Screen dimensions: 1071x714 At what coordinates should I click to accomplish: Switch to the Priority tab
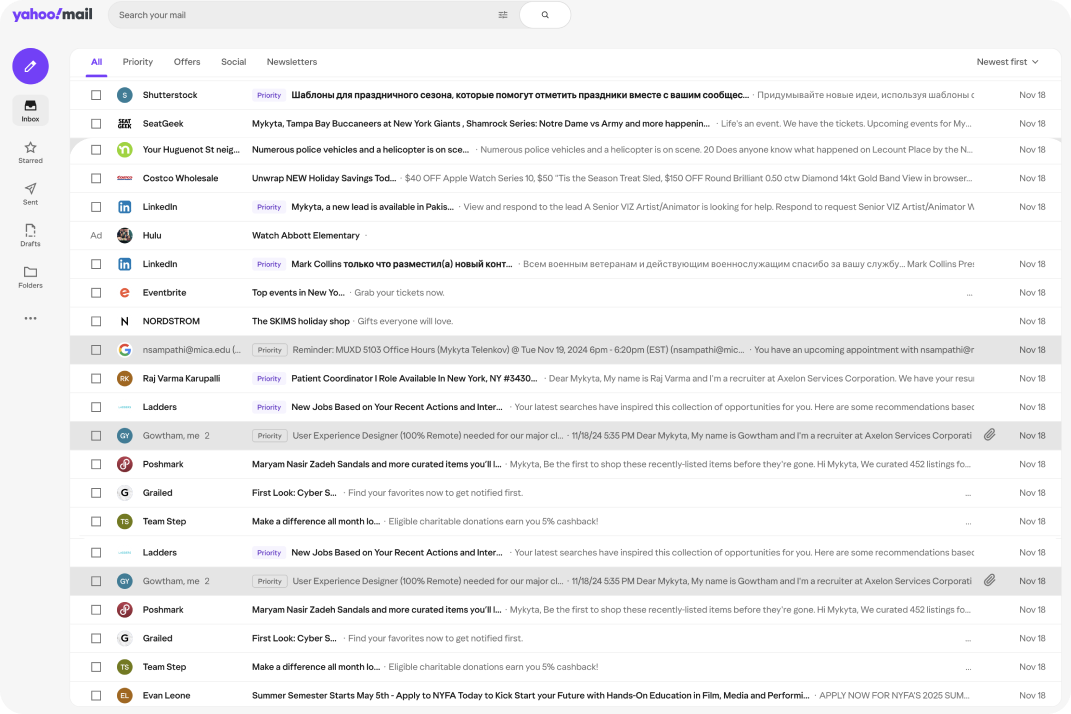click(x=138, y=61)
